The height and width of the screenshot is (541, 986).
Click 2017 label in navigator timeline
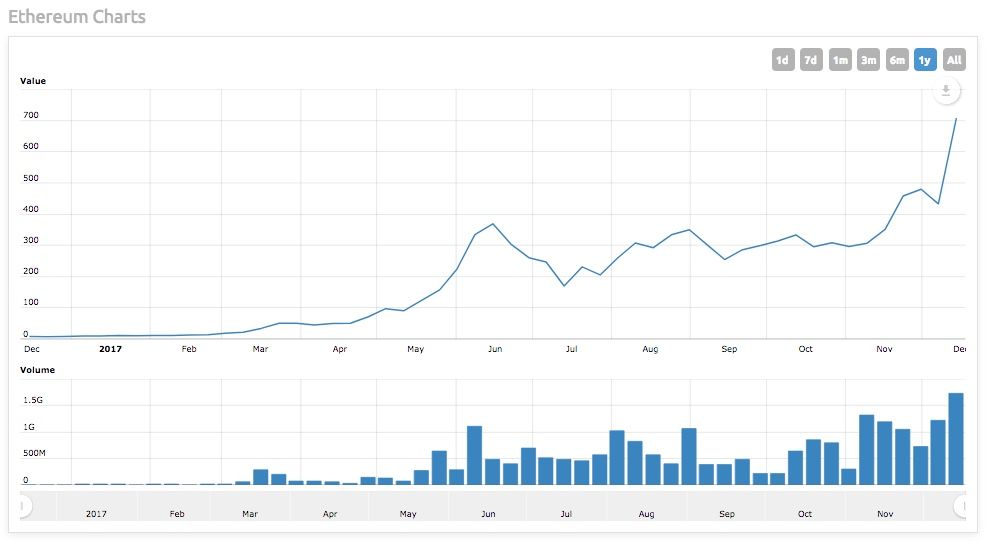click(x=96, y=514)
